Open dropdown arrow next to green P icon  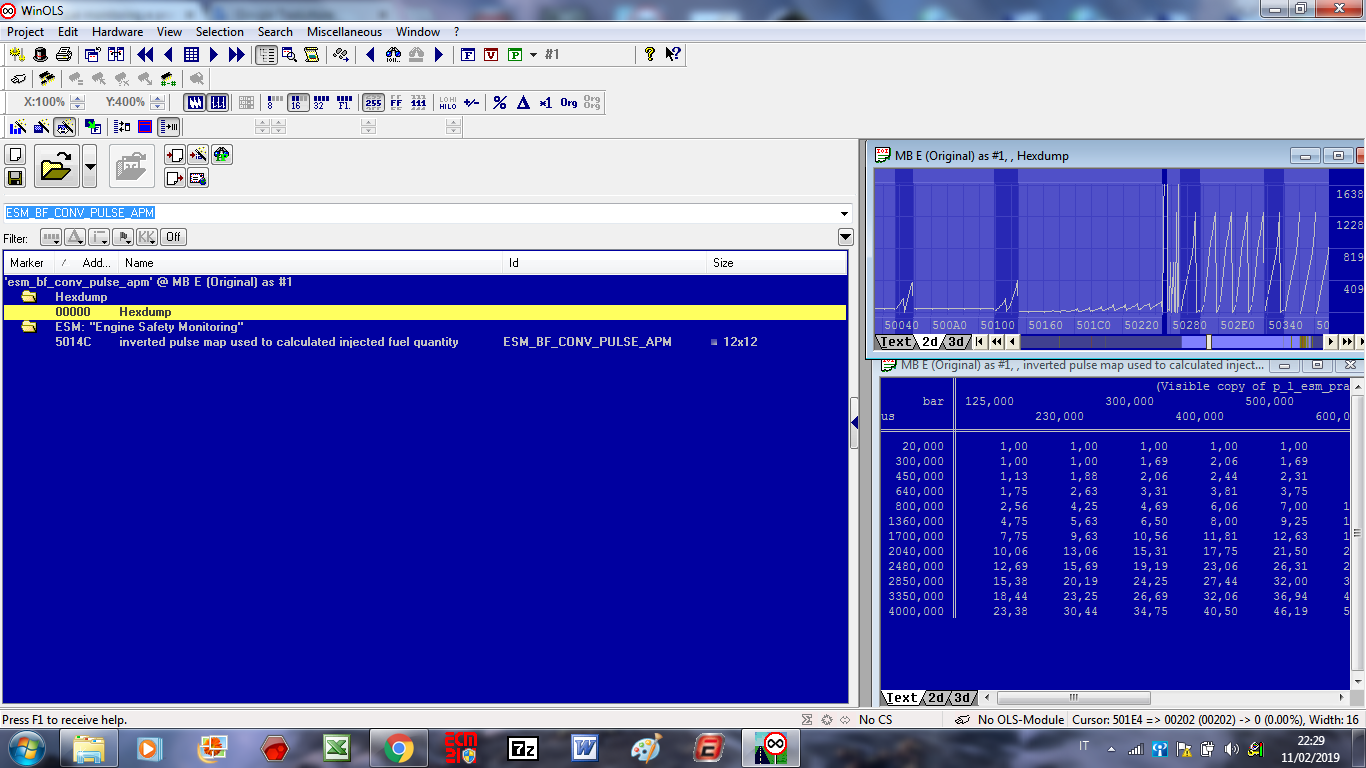coord(533,55)
